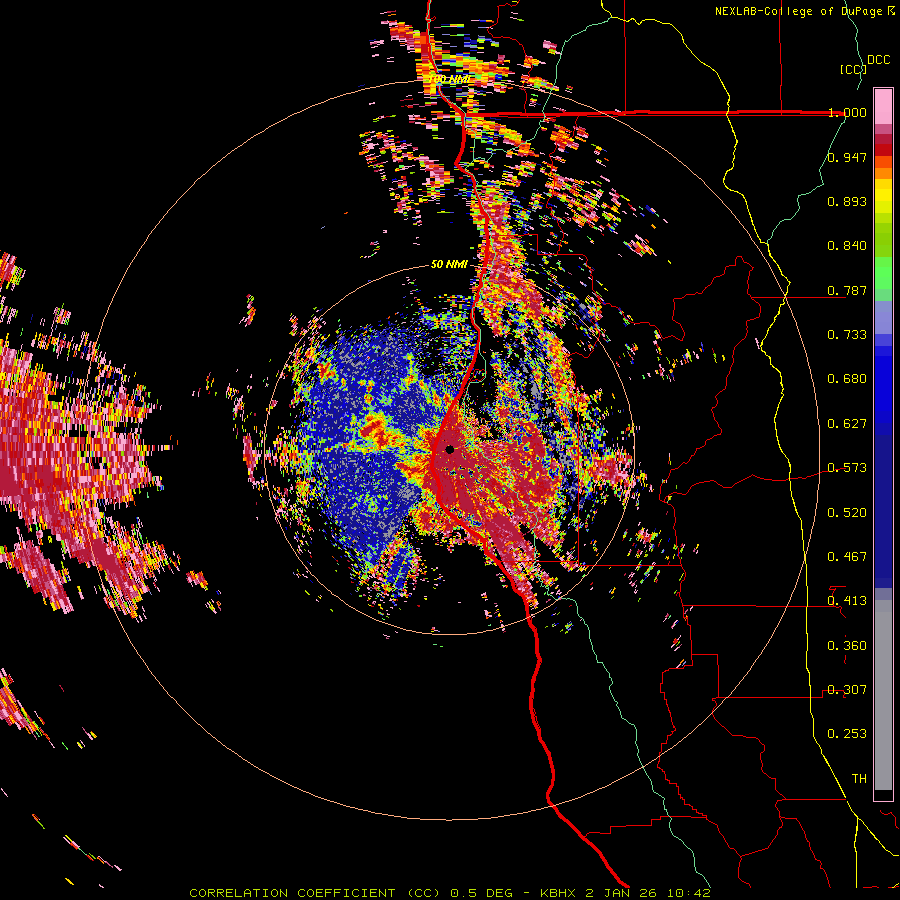The width and height of the screenshot is (900, 900).
Task: Pick the pink top segment of color bar
Action: point(883,106)
